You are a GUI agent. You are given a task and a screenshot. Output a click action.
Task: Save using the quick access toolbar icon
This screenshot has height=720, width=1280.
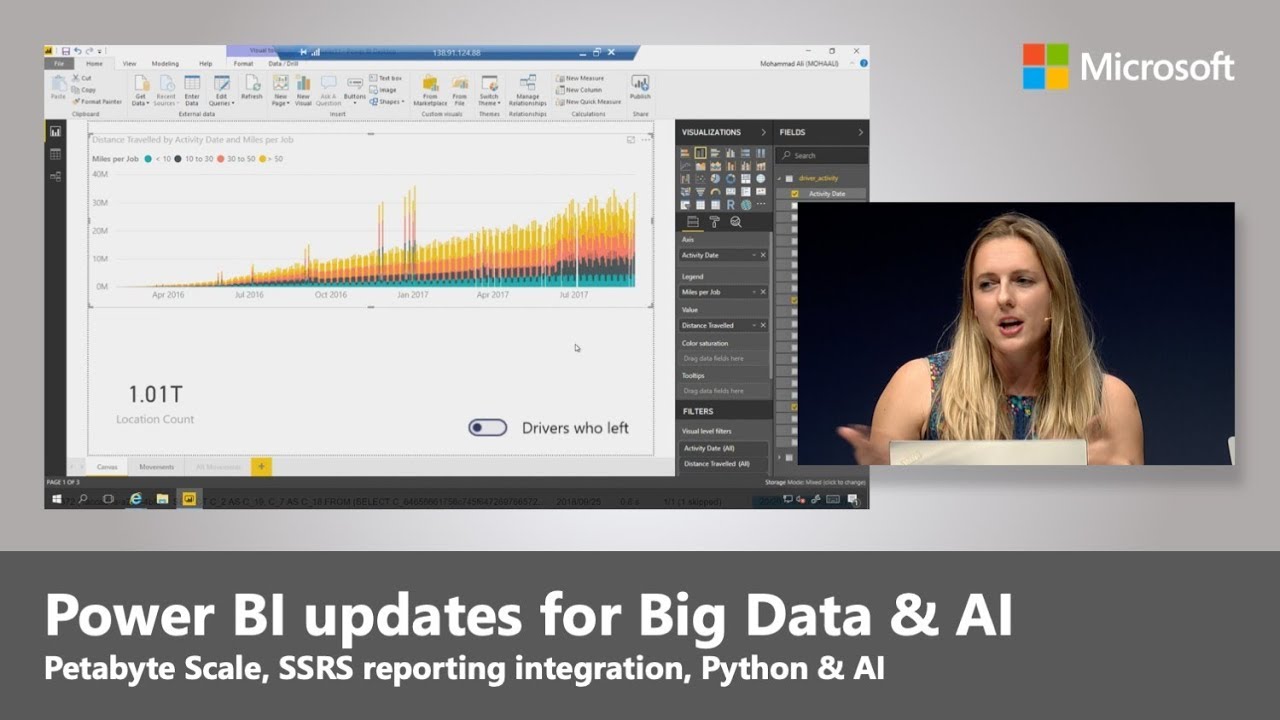click(65, 51)
